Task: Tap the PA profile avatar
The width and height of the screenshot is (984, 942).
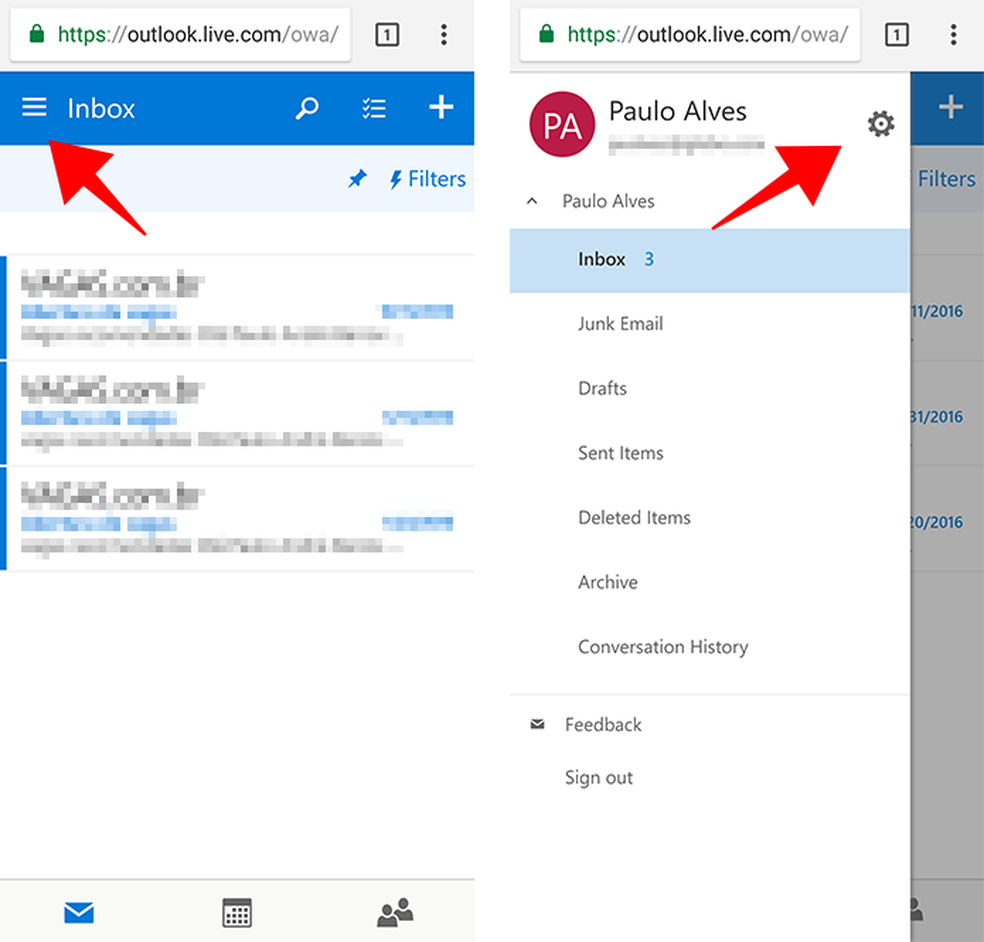Action: [x=562, y=124]
